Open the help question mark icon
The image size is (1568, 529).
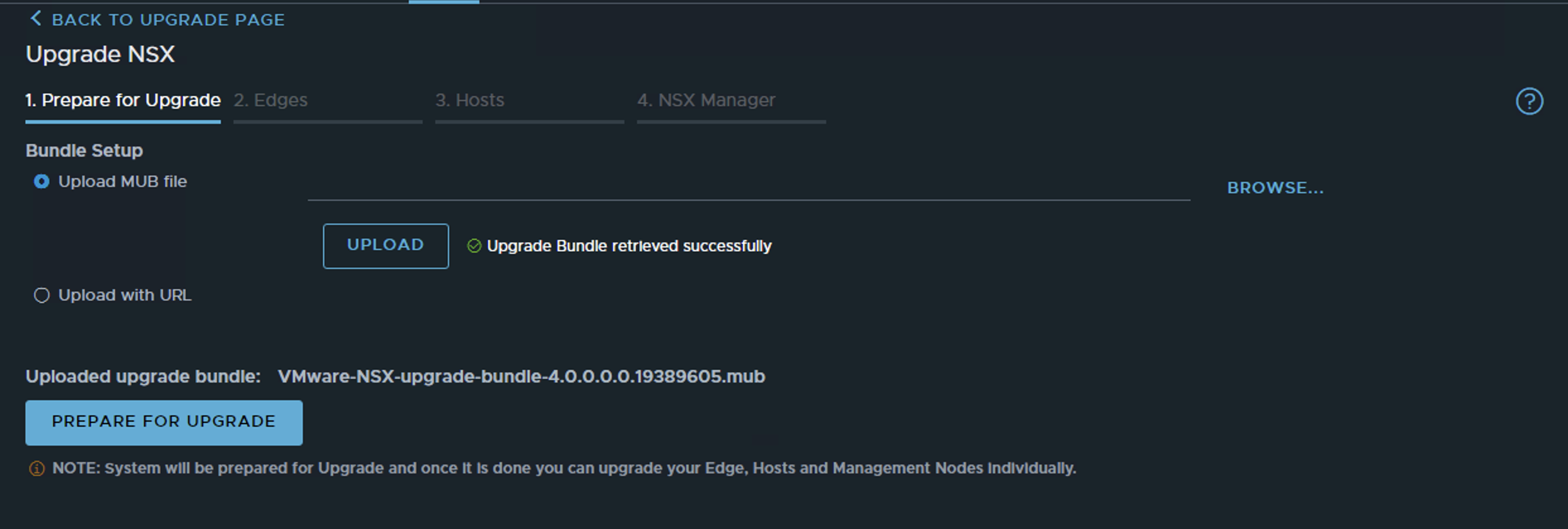click(x=1529, y=101)
